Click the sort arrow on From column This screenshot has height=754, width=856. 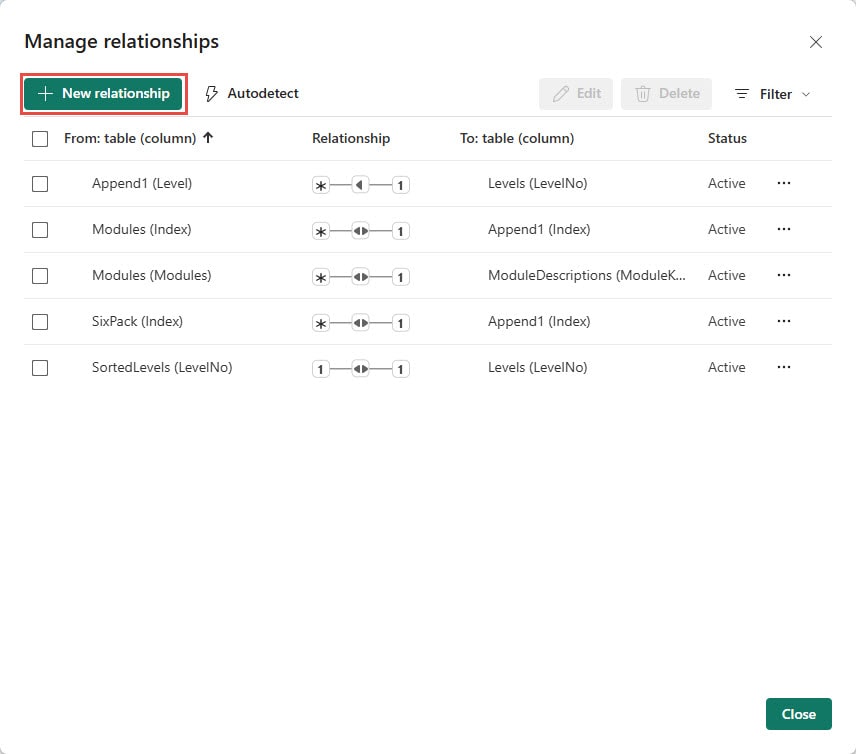[208, 139]
